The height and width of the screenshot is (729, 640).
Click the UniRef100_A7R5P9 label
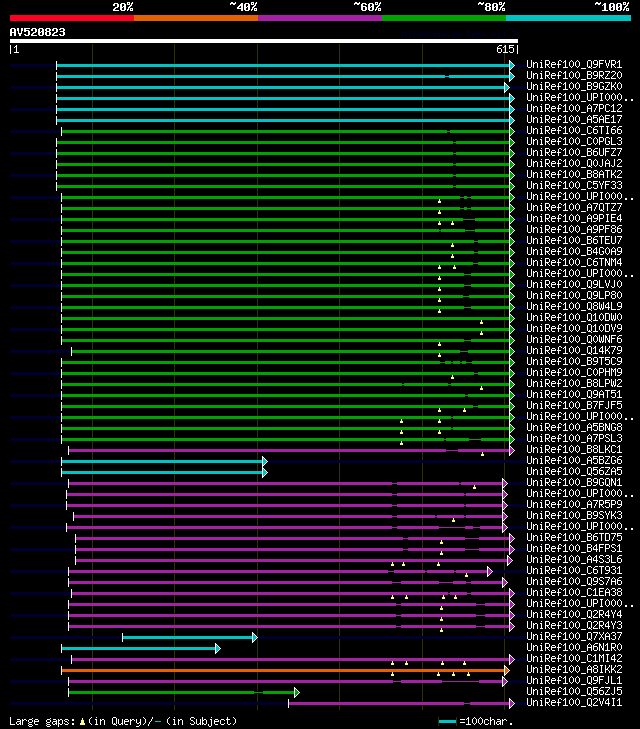[574, 504]
